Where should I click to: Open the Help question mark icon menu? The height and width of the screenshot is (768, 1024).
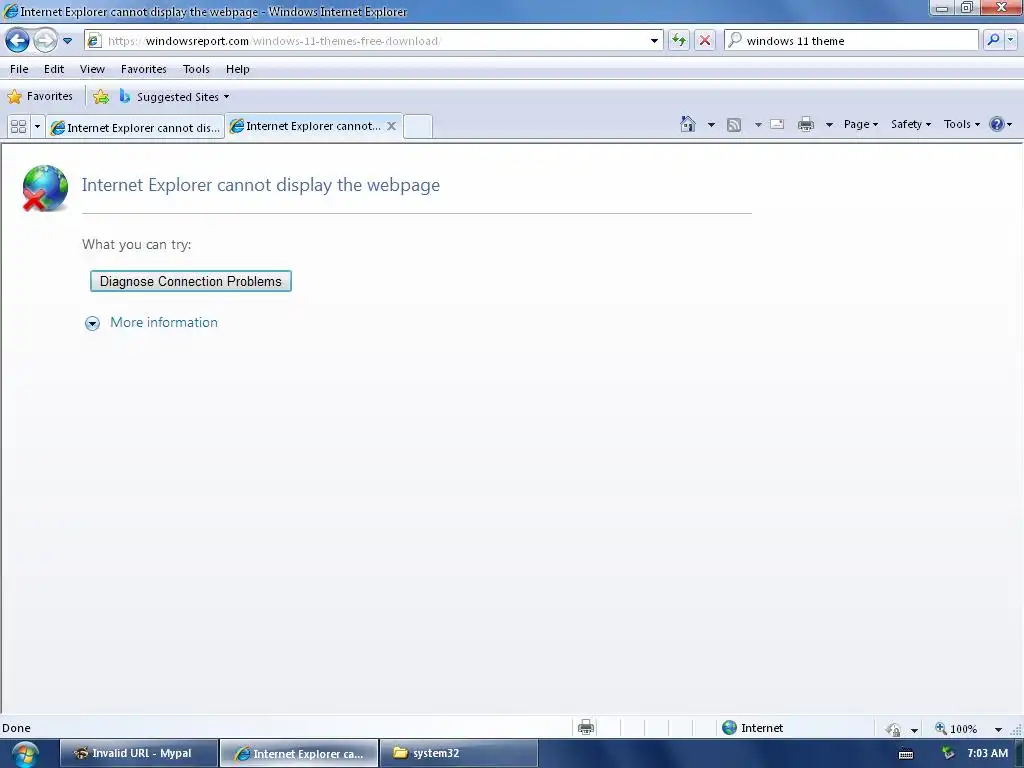click(x=1000, y=124)
